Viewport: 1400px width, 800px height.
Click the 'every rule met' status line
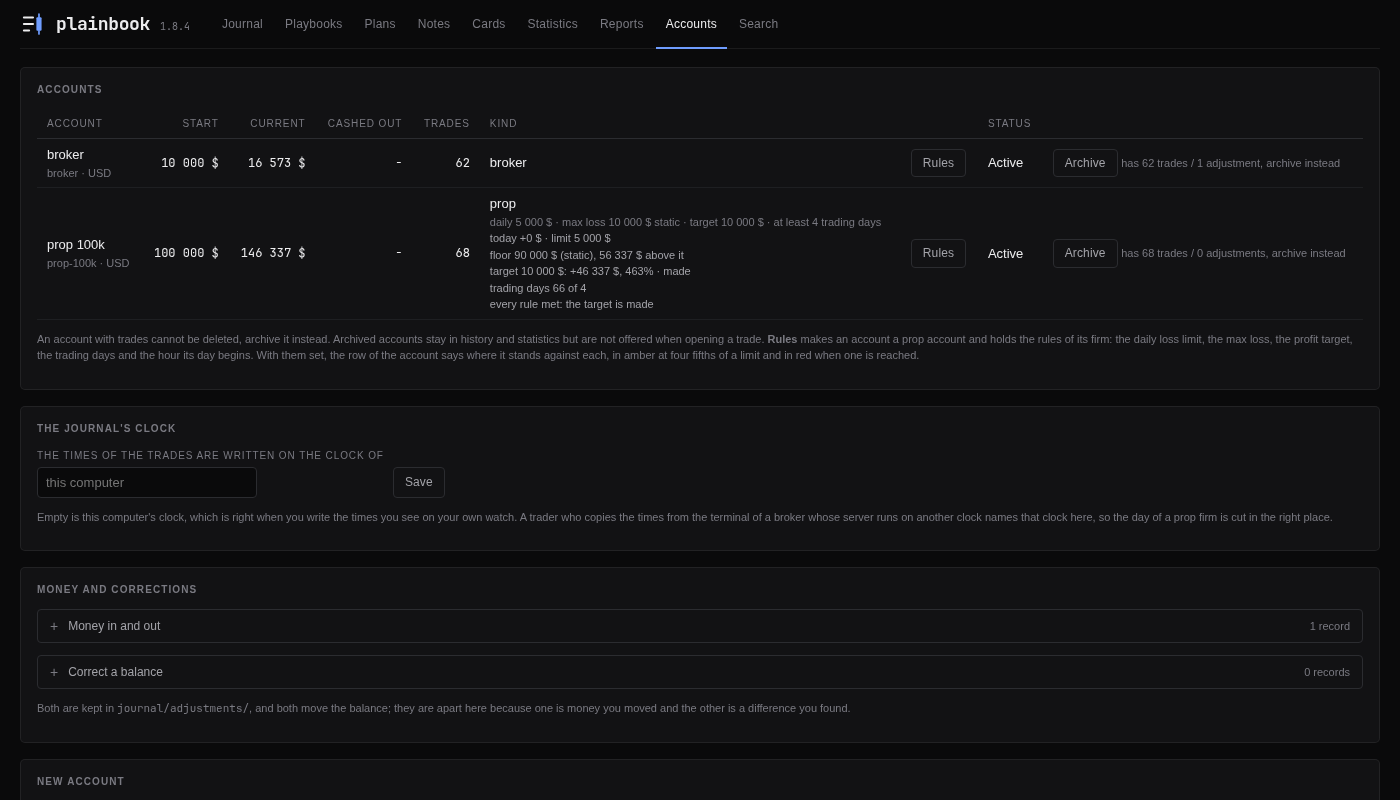pyautogui.click(x=572, y=304)
